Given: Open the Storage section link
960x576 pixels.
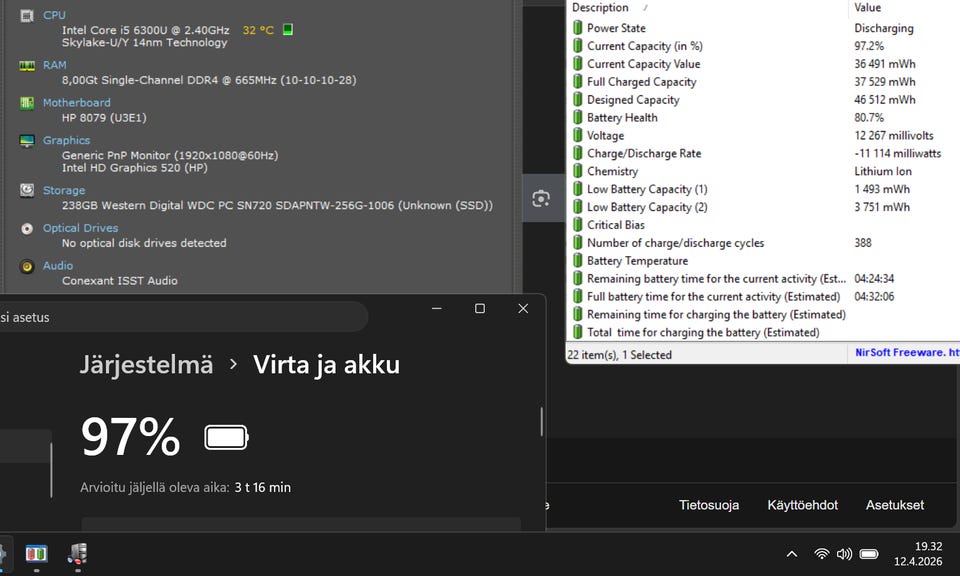Looking at the screenshot, I should point(64,190).
